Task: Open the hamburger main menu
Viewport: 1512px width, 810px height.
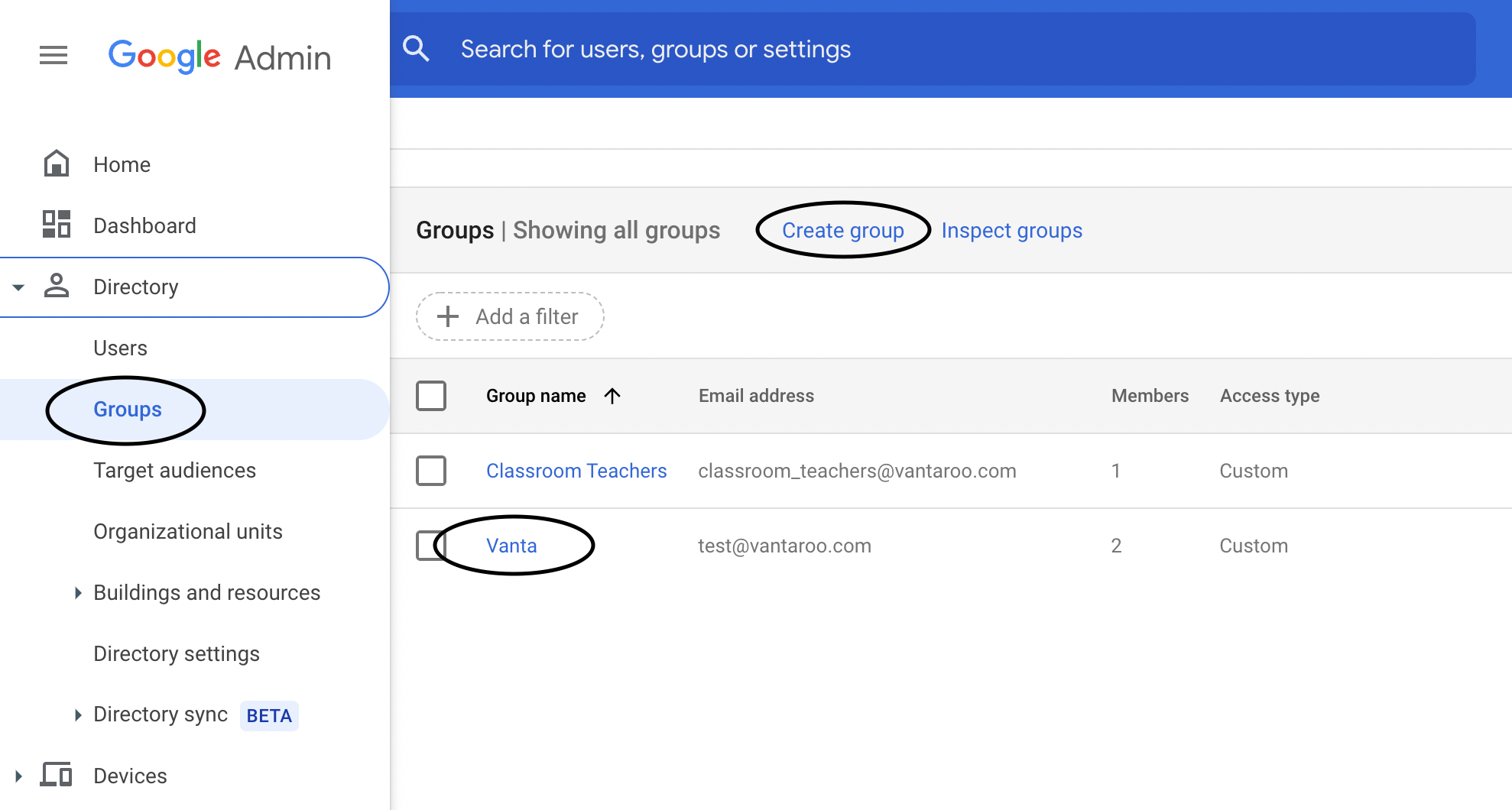Action: pos(54,55)
